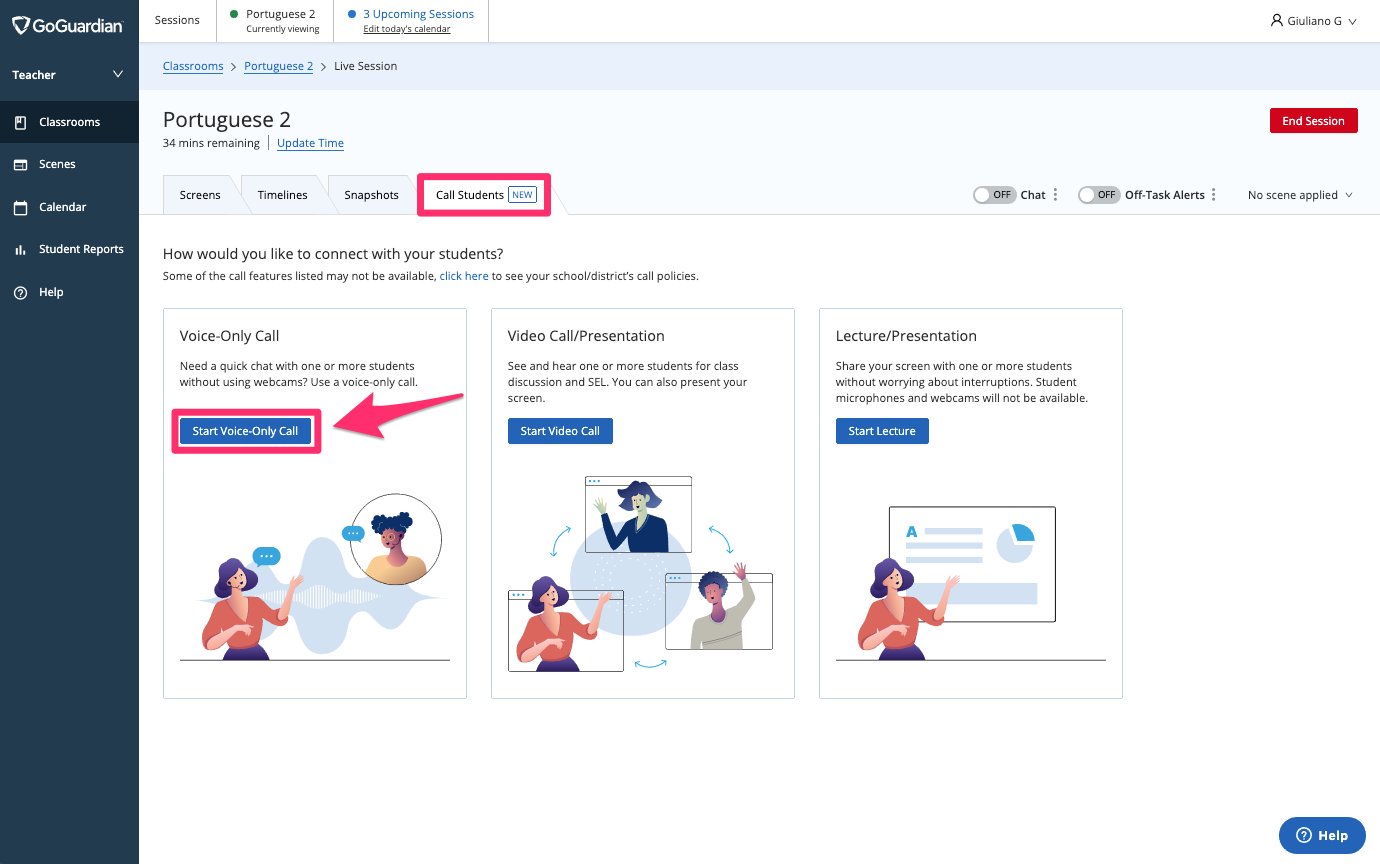Click the GoGuardian logo
Viewport: 1380px width, 864px height.
[x=68, y=25]
